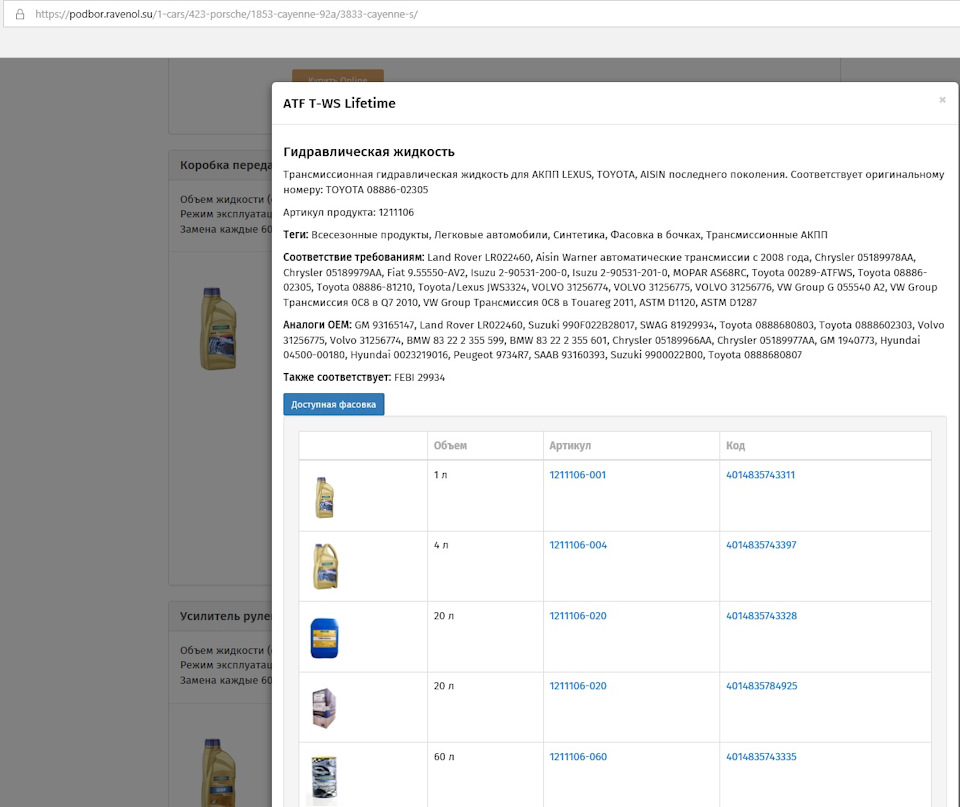
Task: Follow code link 4014835743335
Action: tap(761, 757)
